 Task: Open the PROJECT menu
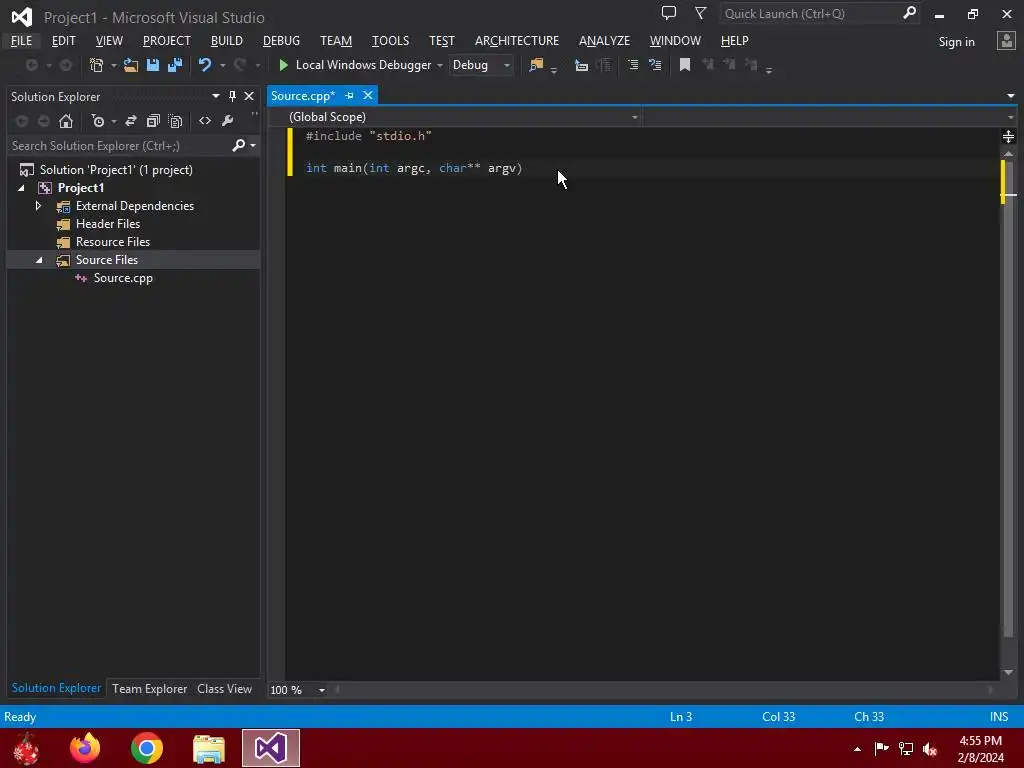pos(167,40)
